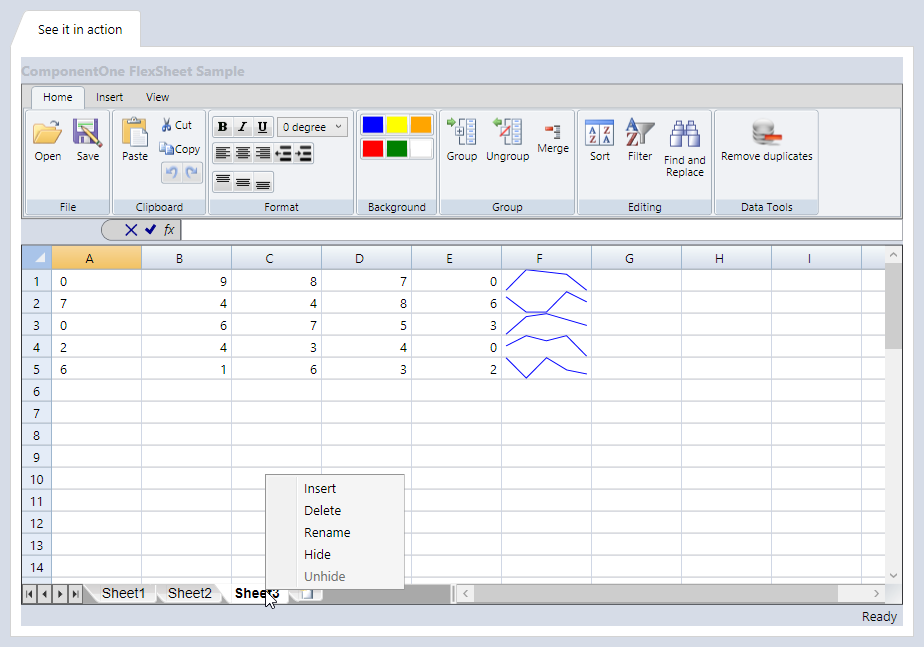Align text left in Format group
Image resolution: width=924 pixels, height=647 pixels.
pos(222,154)
